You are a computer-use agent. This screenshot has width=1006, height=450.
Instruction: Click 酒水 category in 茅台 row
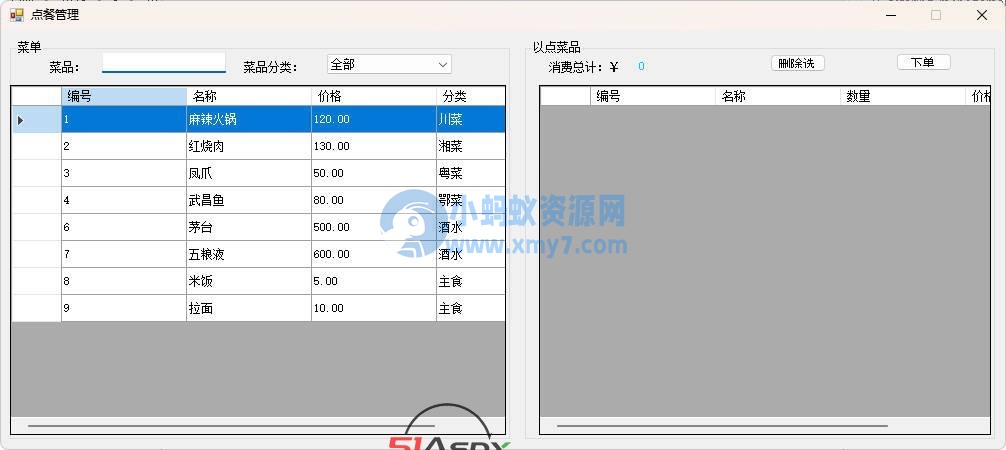tap(471, 227)
